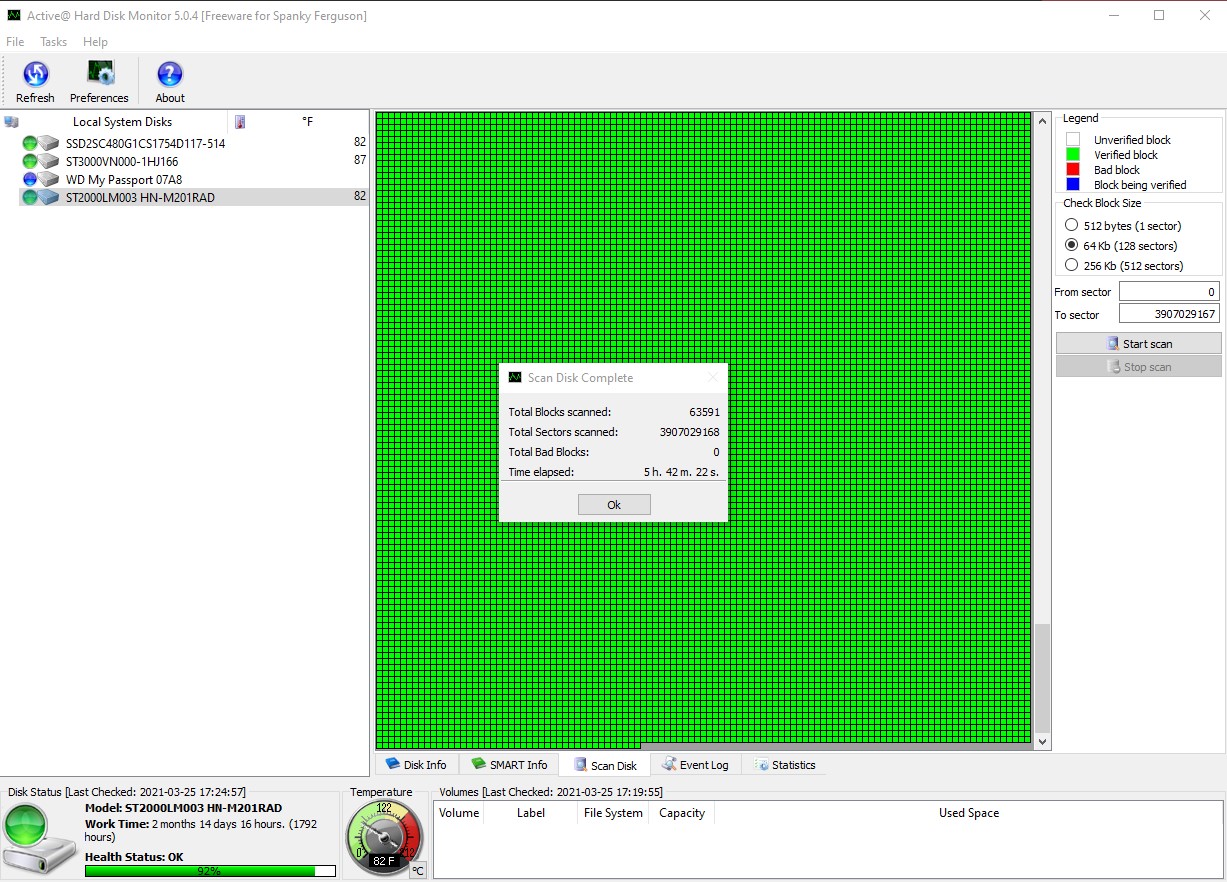This screenshot has height=882, width=1227.
Task: Switch to the Event Log tab
Action: coord(695,765)
